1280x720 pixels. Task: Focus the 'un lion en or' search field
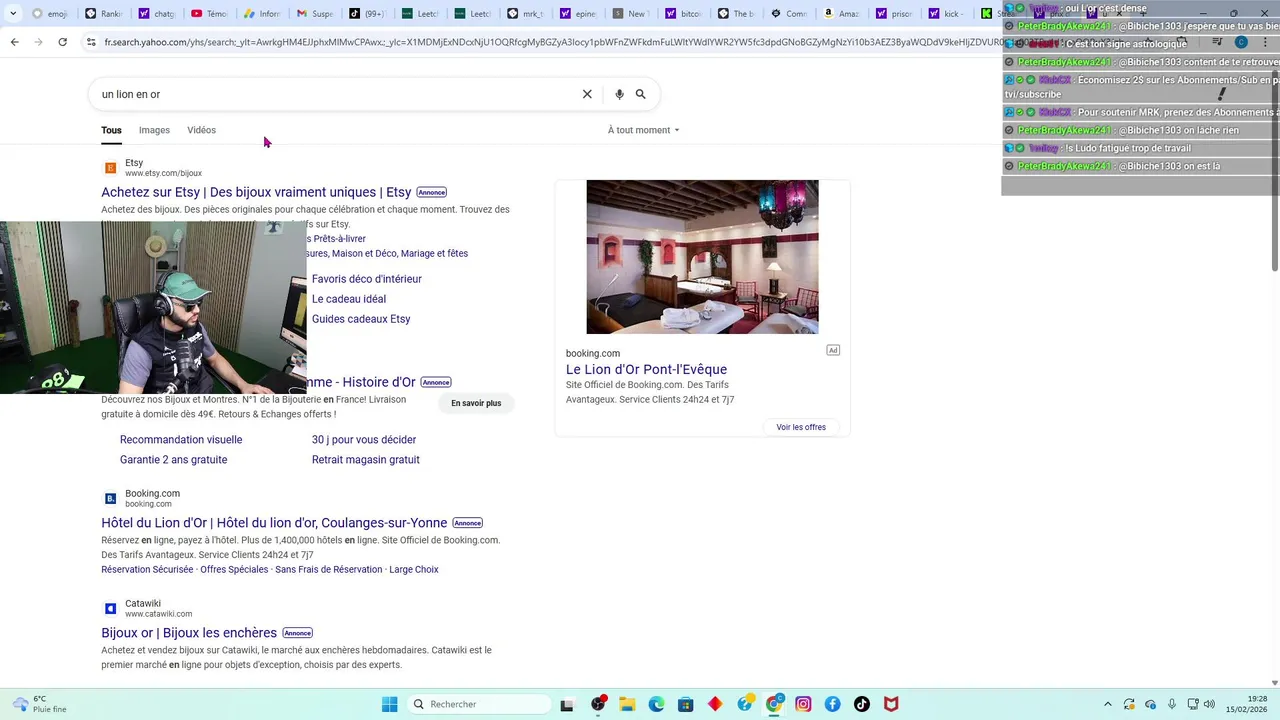(335, 94)
